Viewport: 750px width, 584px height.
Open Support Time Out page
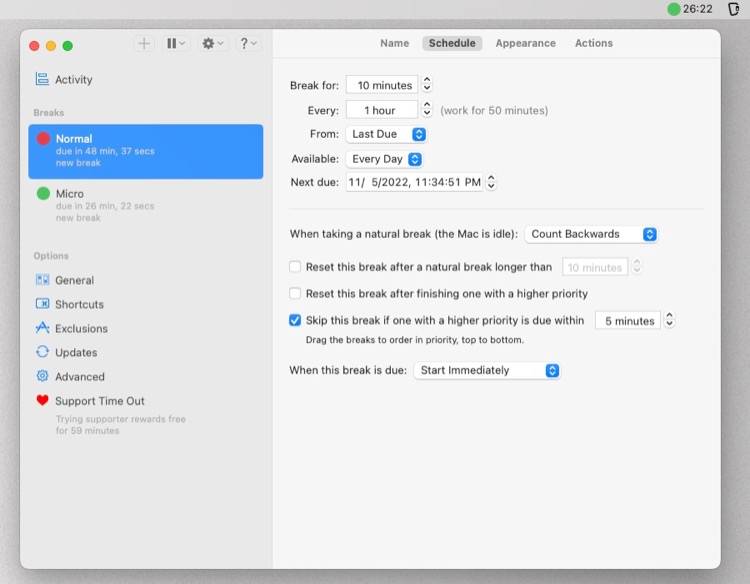coord(99,401)
